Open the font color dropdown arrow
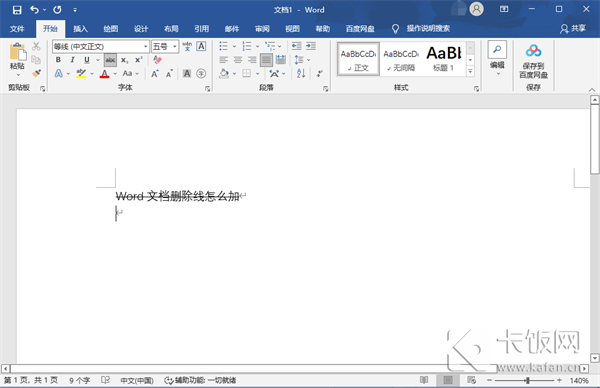Image resolution: width=600 pixels, height=388 pixels. 115,73
